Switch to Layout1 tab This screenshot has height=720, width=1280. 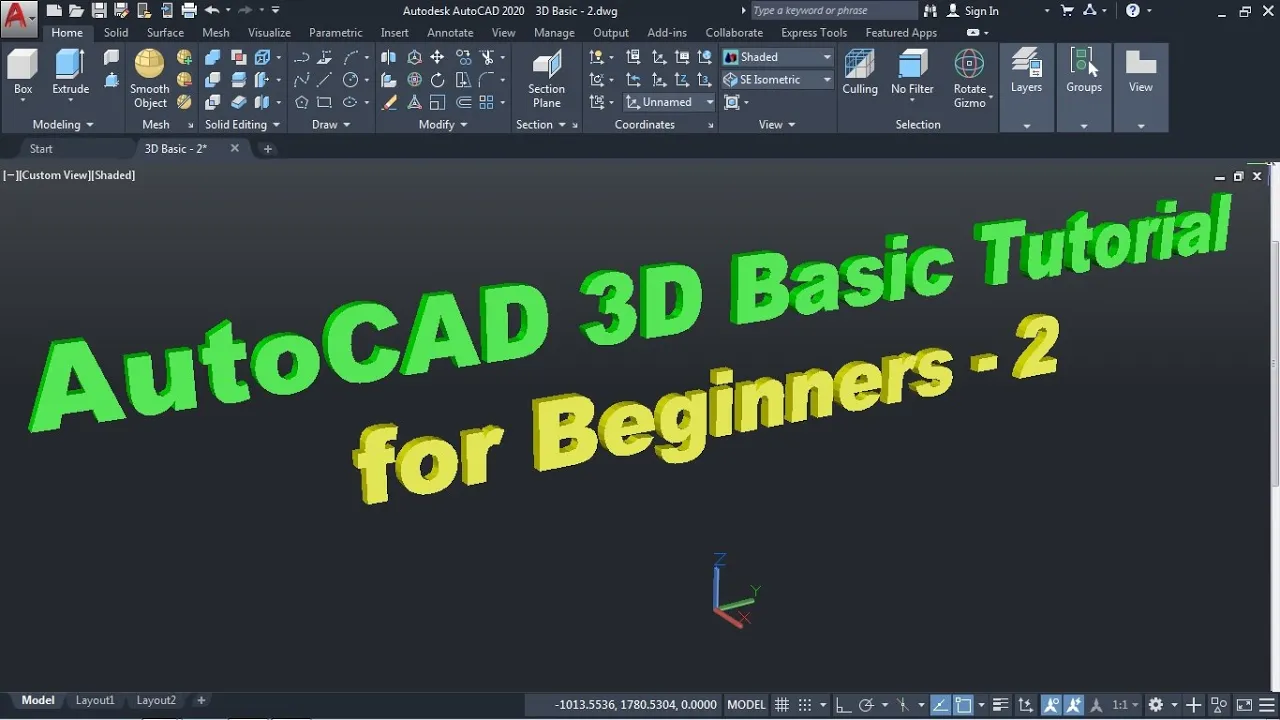click(95, 700)
